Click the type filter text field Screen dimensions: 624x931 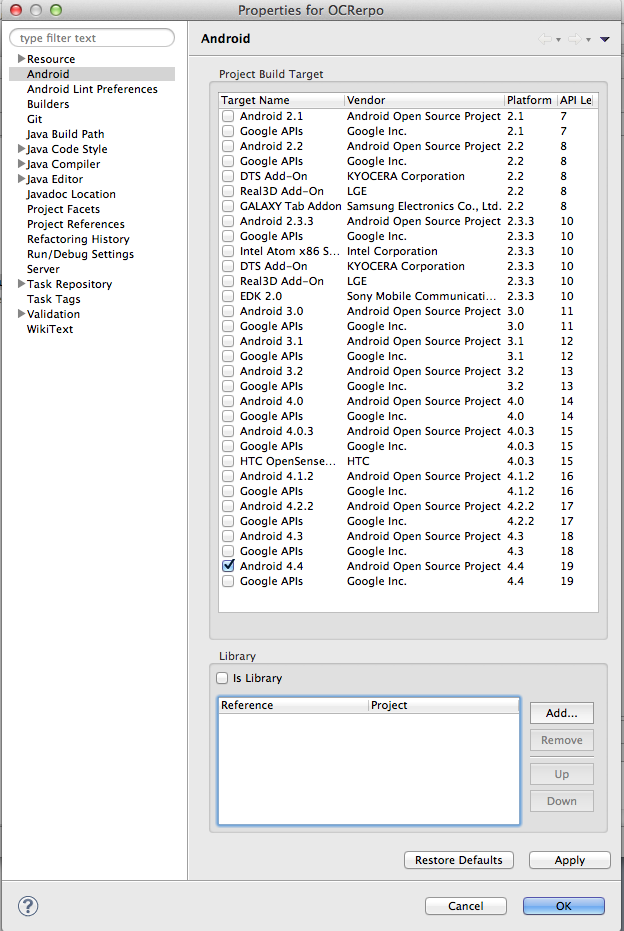coord(92,38)
